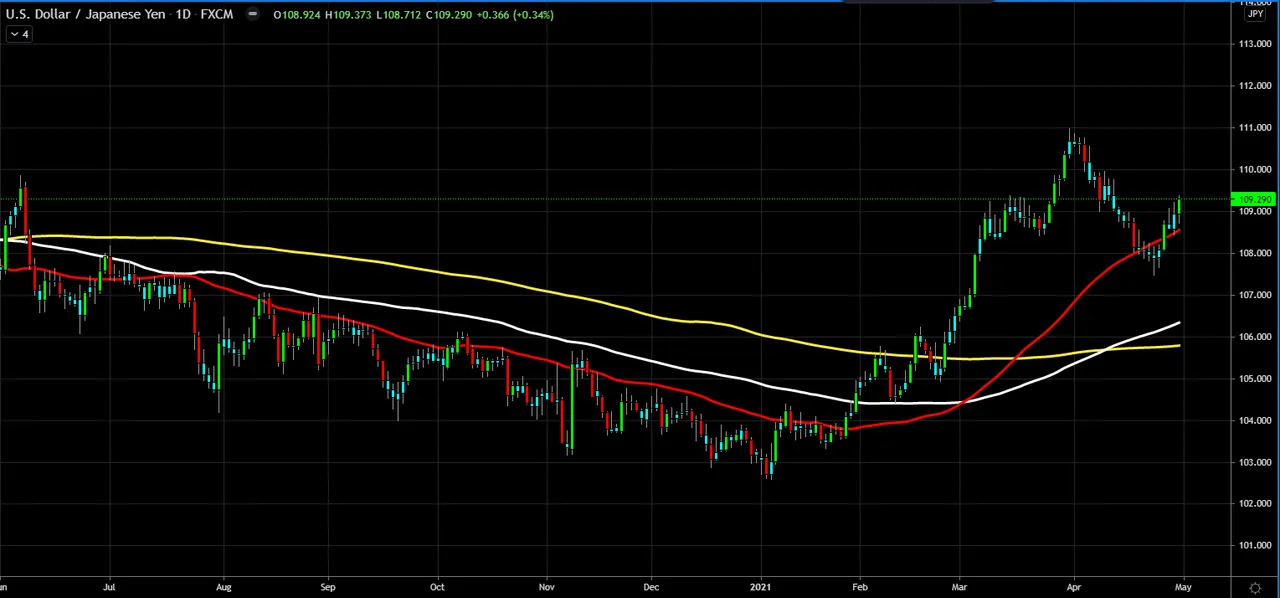Click the chart settings gear icon

pos(1255,588)
